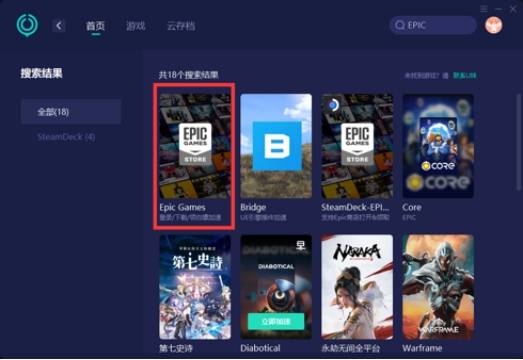
Task: Click the vertical scrollbar on results list
Action: click(518, 143)
